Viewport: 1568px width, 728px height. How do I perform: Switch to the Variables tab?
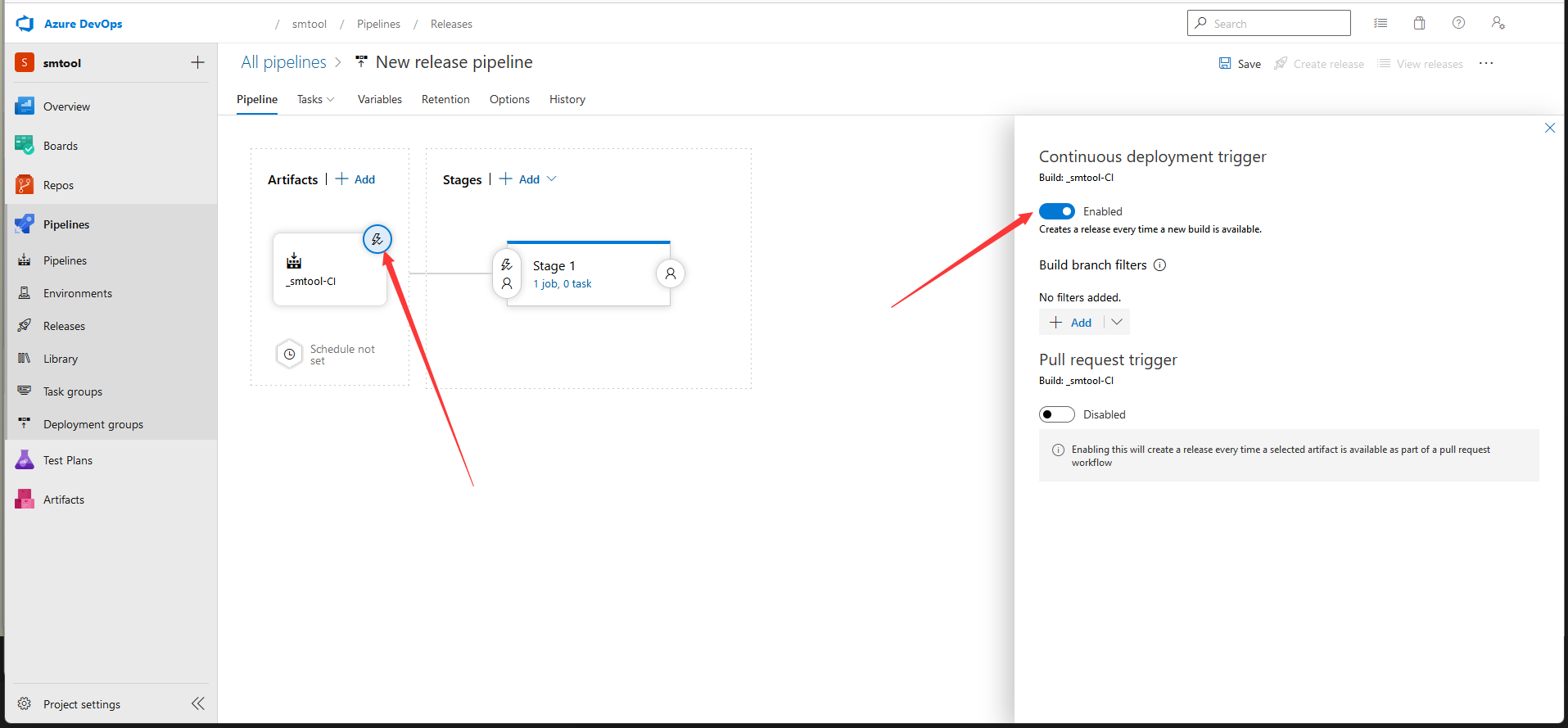tap(380, 99)
